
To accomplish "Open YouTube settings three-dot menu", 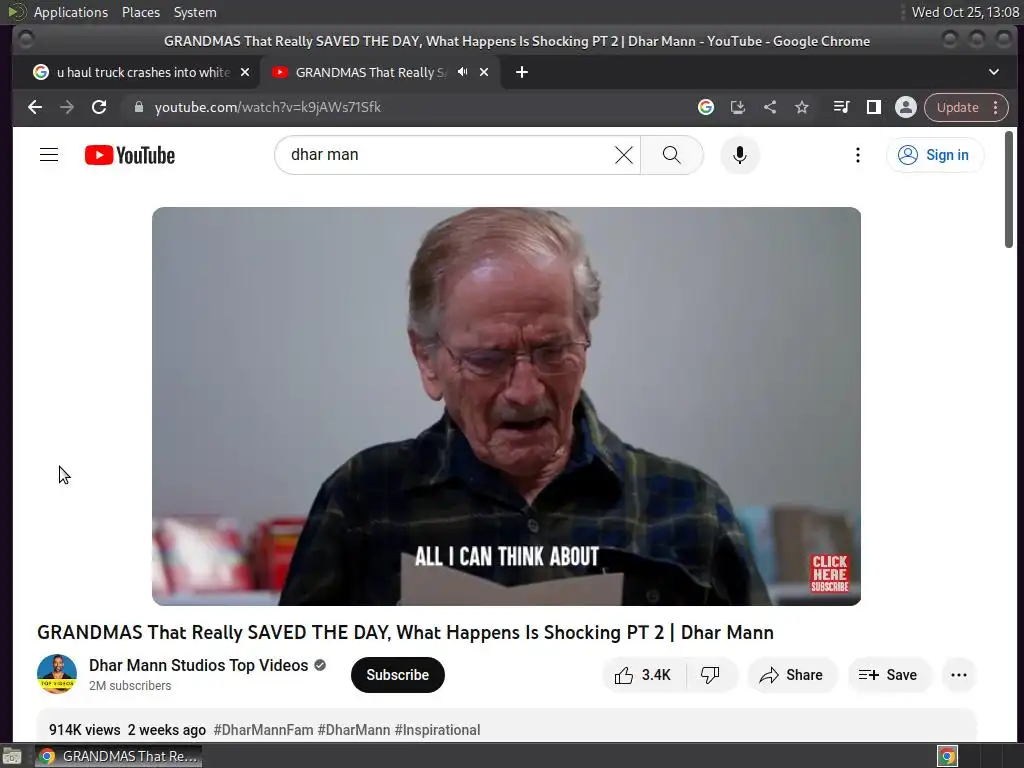I will pos(857,155).
